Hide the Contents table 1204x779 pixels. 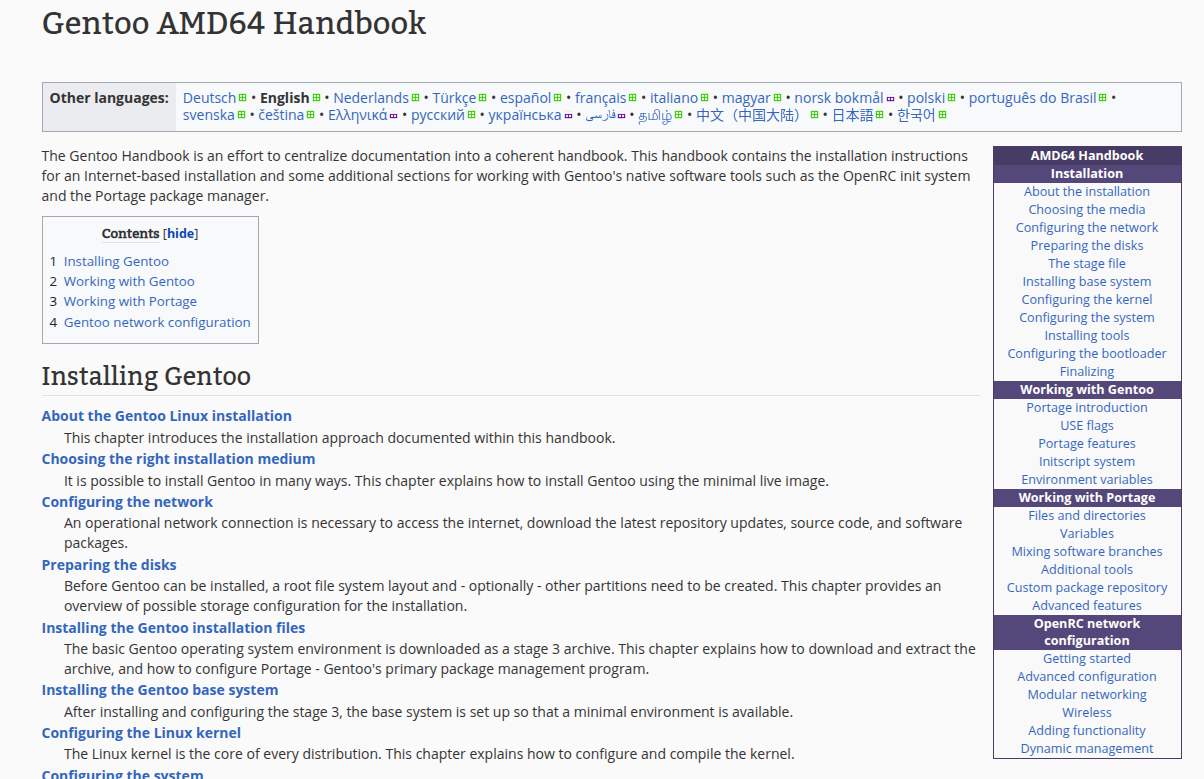(x=181, y=233)
